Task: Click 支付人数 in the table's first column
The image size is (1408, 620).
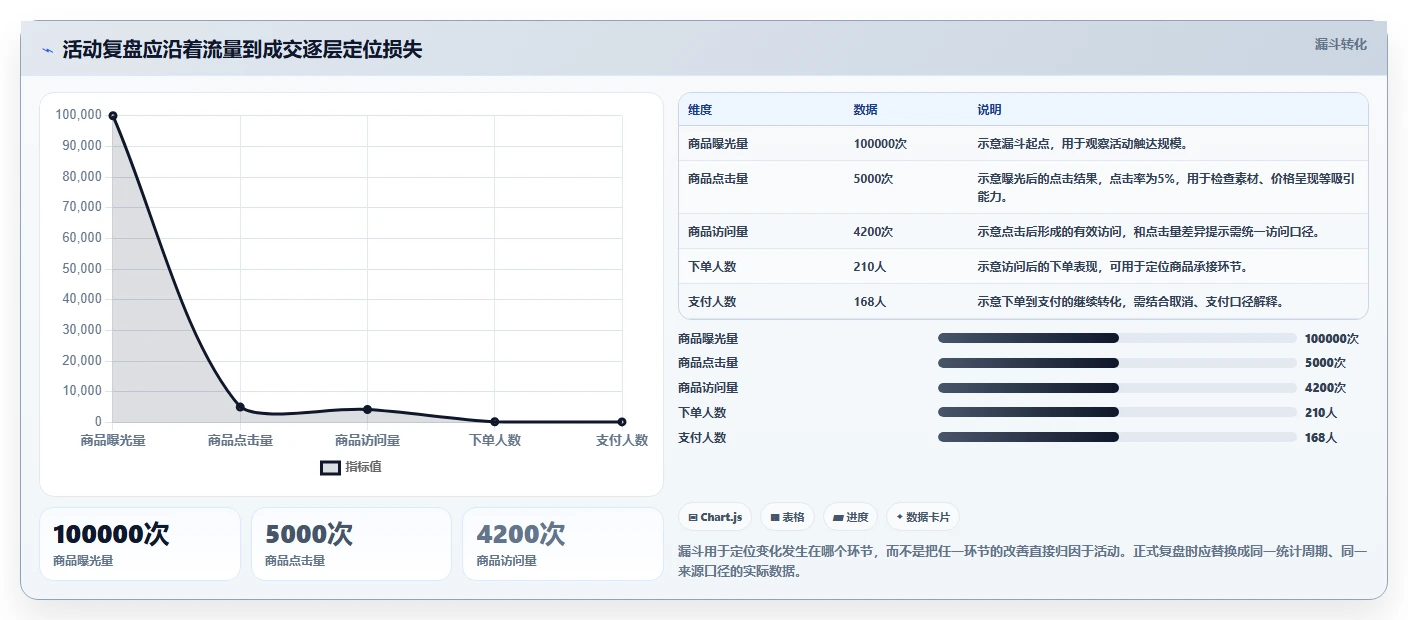Action: 712,302
